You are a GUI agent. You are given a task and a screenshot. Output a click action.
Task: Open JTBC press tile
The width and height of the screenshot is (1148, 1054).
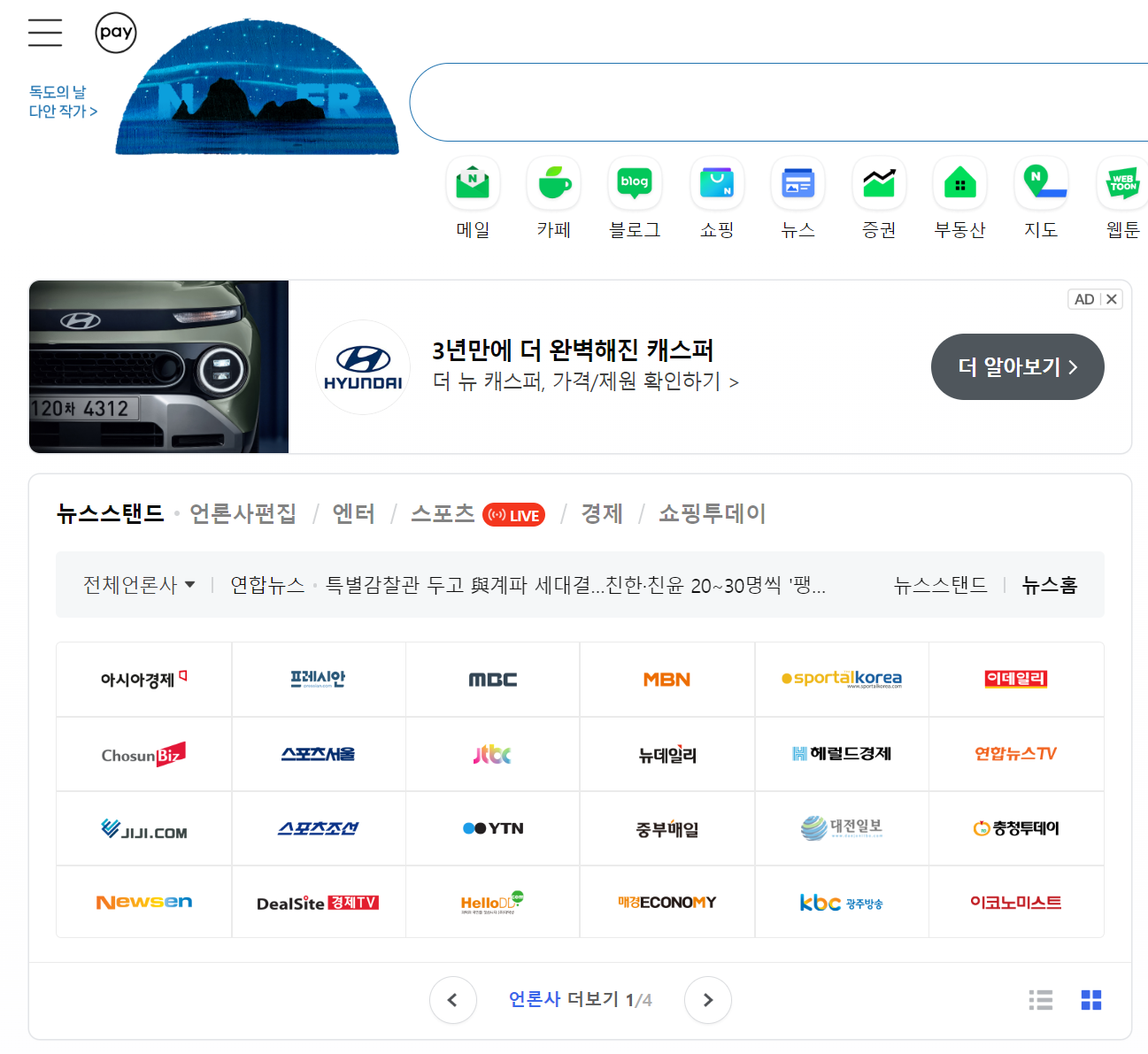click(493, 754)
